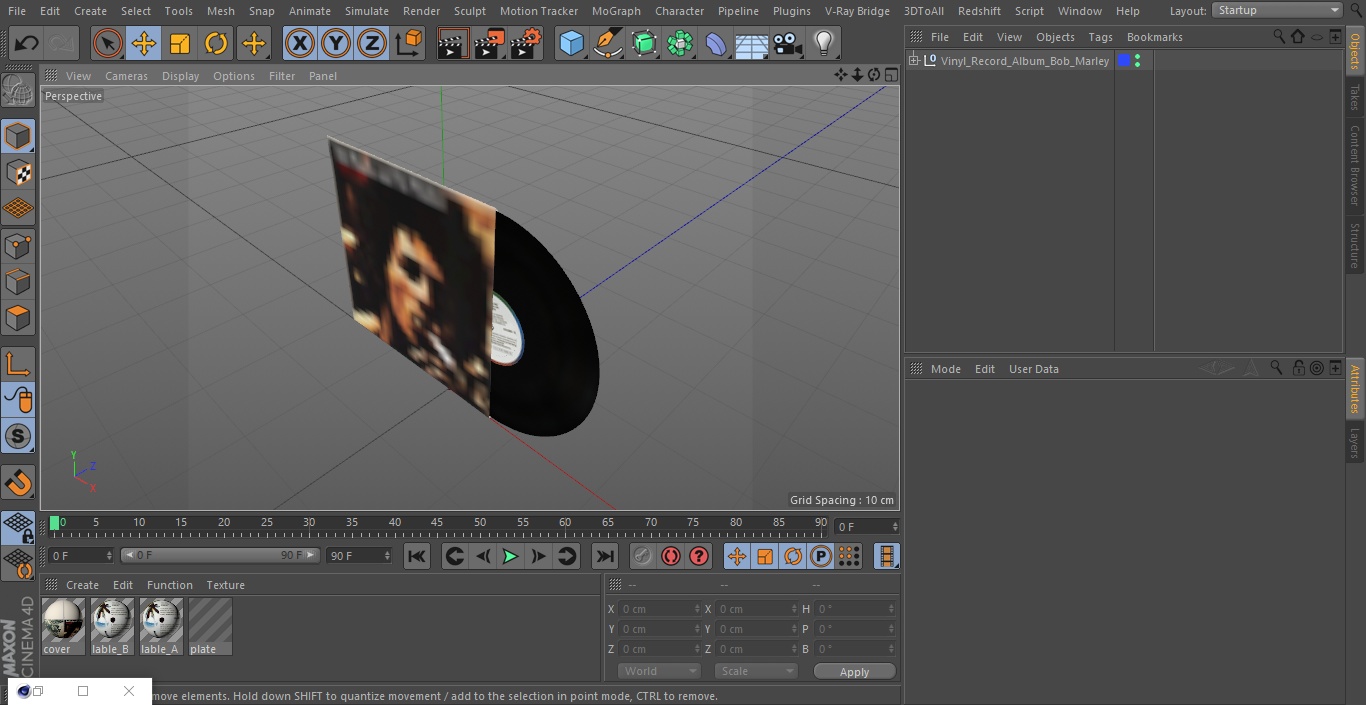The width and height of the screenshot is (1366, 705).
Task: Click the object's blue layer color swatch
Action: coord(1124,61)
